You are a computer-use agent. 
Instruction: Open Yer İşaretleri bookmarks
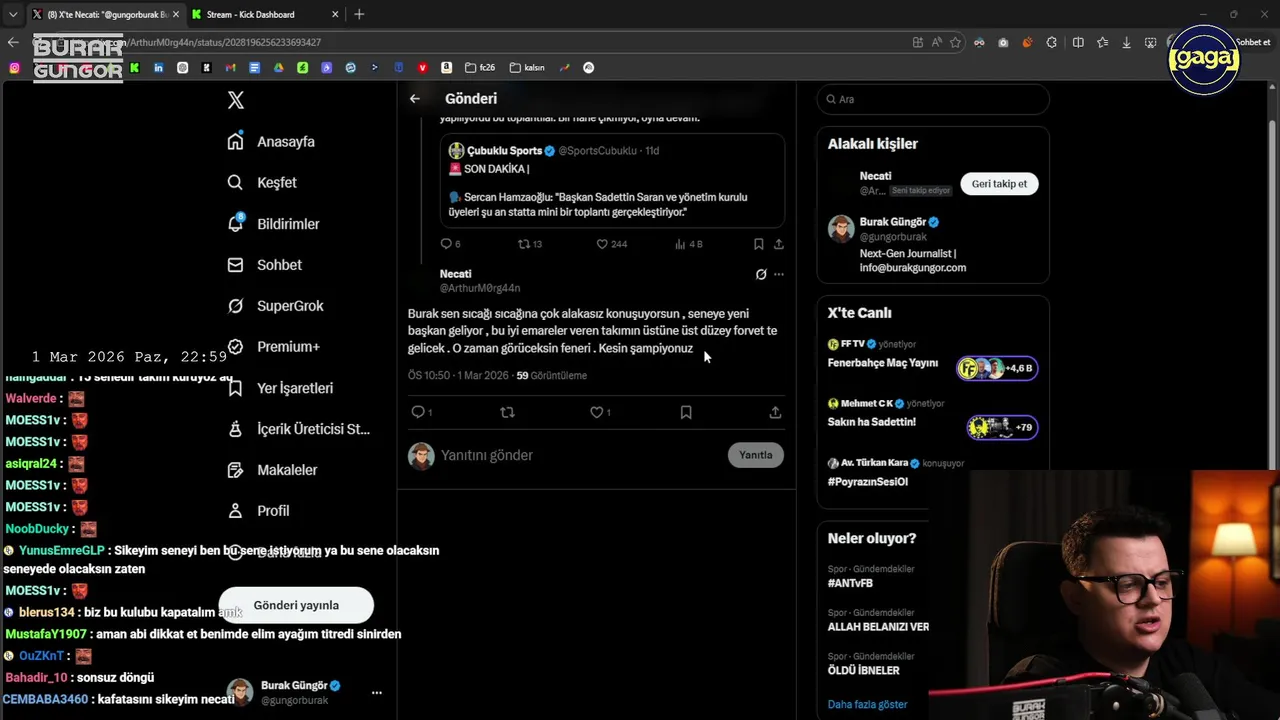point(280,388)
